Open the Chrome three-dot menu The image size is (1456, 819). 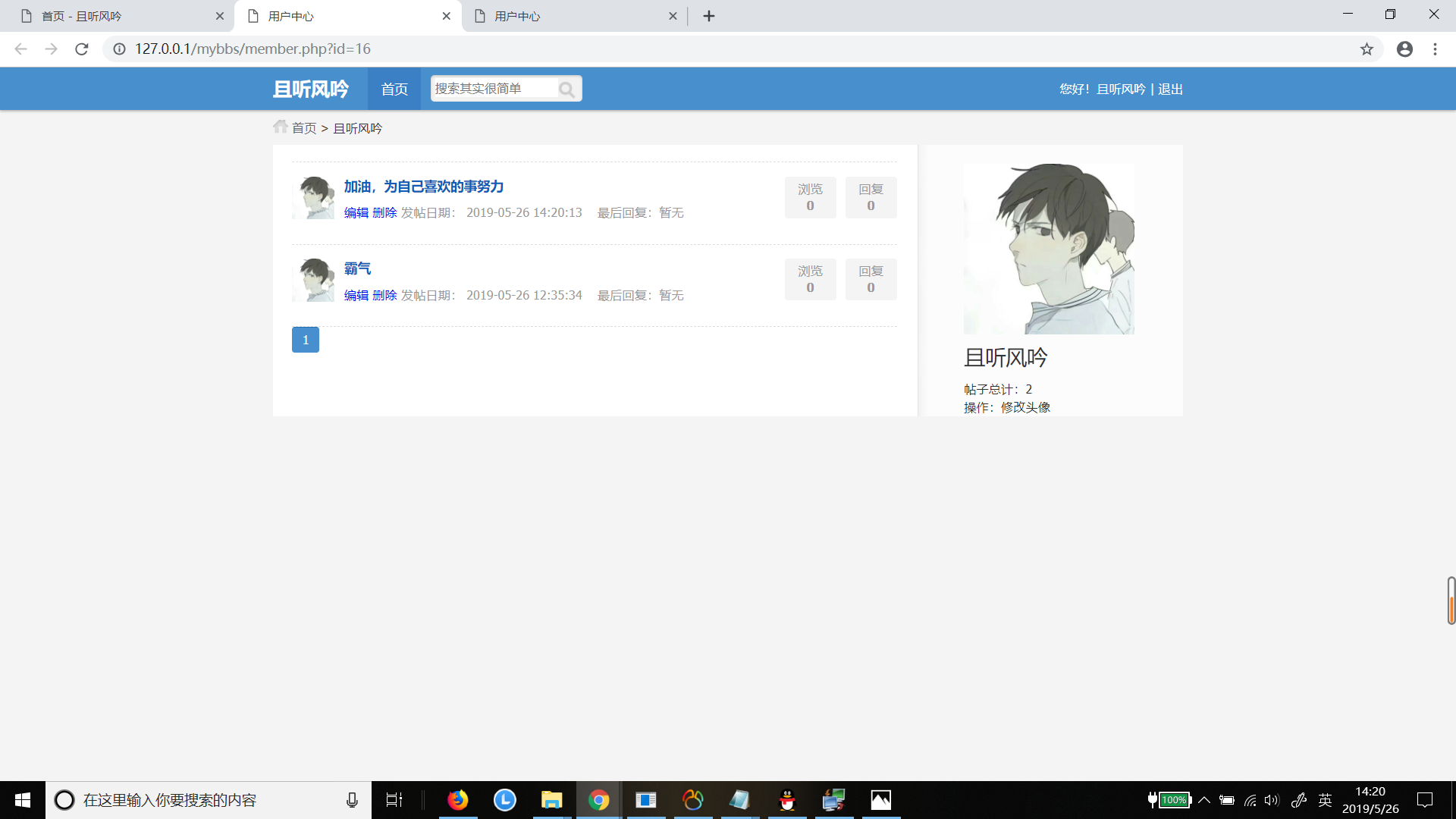(1435, 49)
